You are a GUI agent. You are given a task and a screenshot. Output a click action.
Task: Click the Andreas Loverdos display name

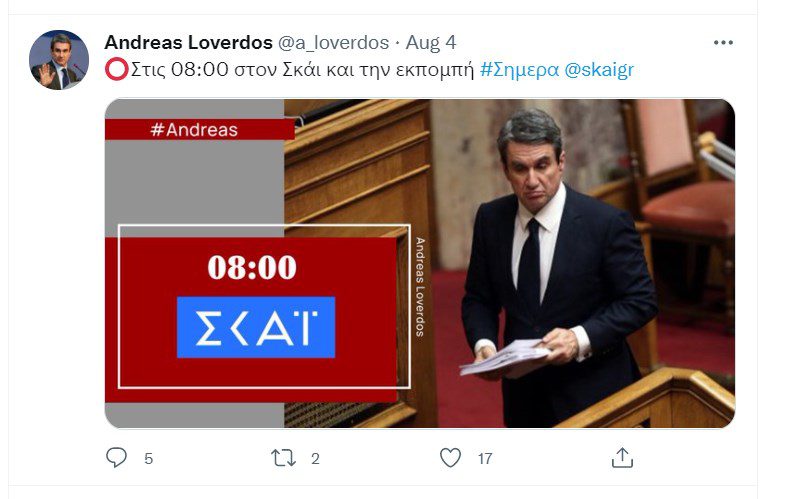[x=188, y=42]
